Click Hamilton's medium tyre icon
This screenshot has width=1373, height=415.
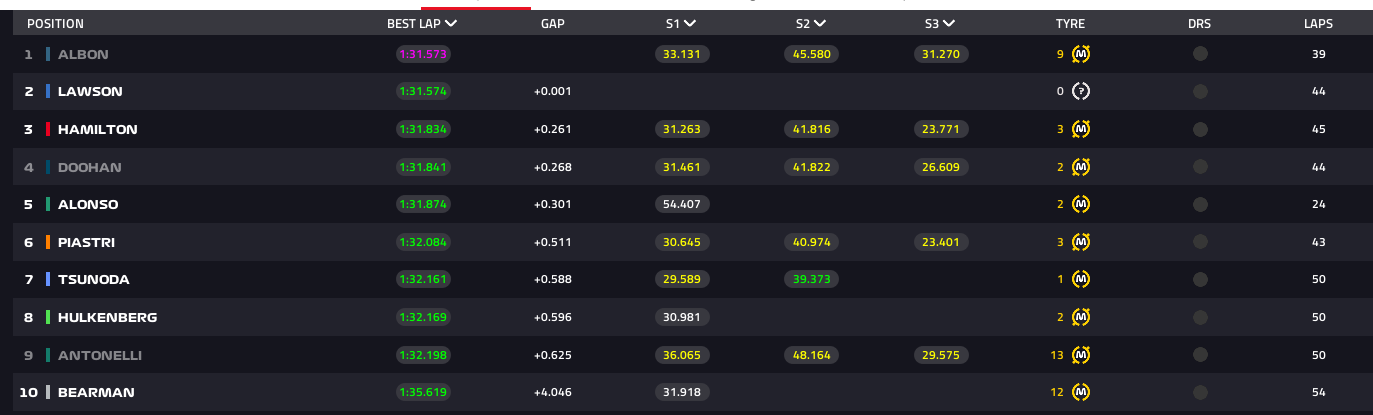pyautogui.click(x=1080, y=129)
